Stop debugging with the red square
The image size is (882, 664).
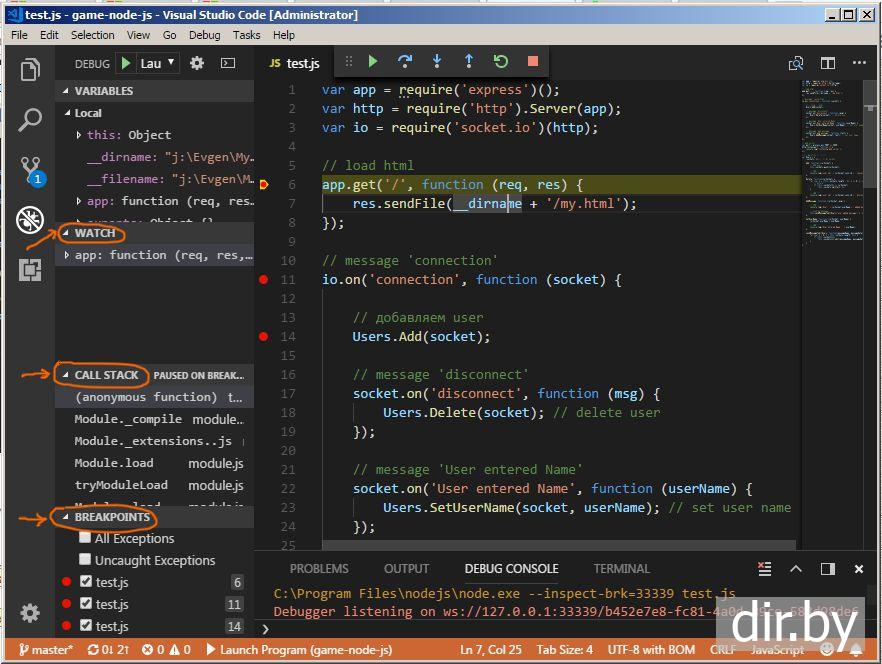click(533, 62)
